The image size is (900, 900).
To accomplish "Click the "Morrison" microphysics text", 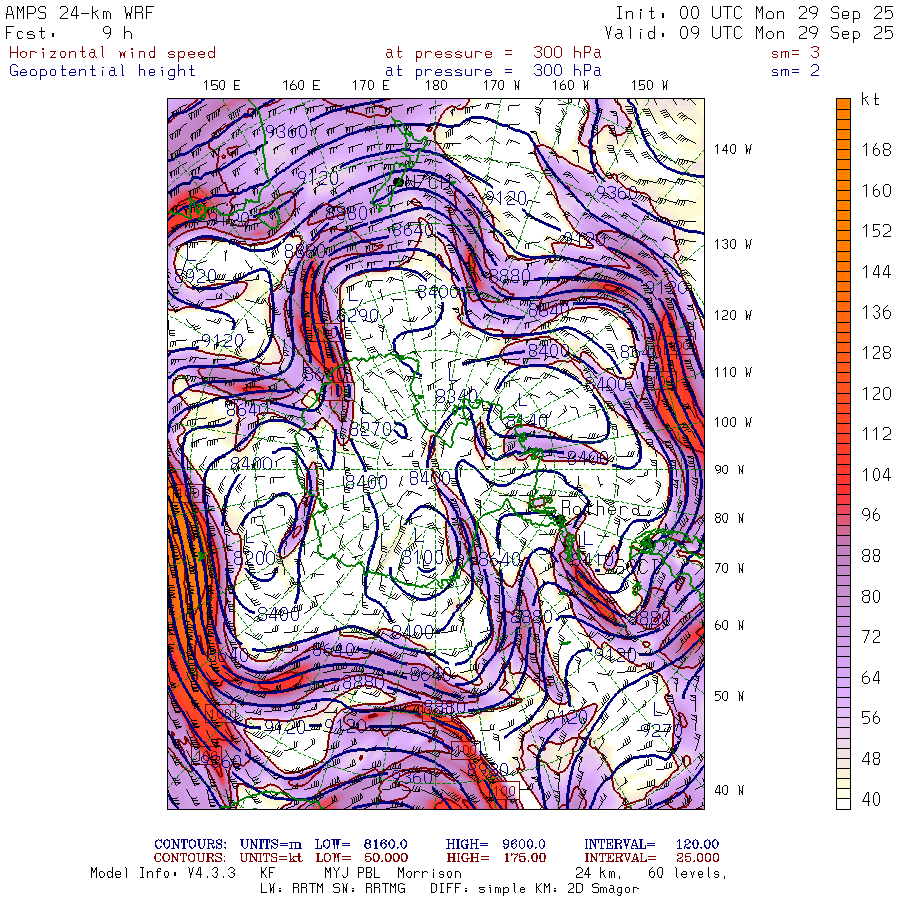I will click(429, 874).
